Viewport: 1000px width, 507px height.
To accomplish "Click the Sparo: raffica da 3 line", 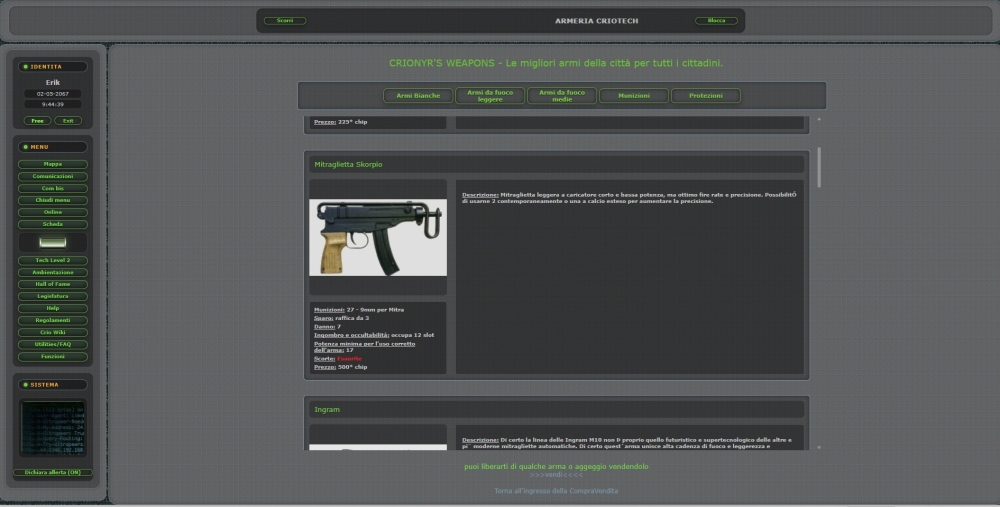I will point(342,318).
